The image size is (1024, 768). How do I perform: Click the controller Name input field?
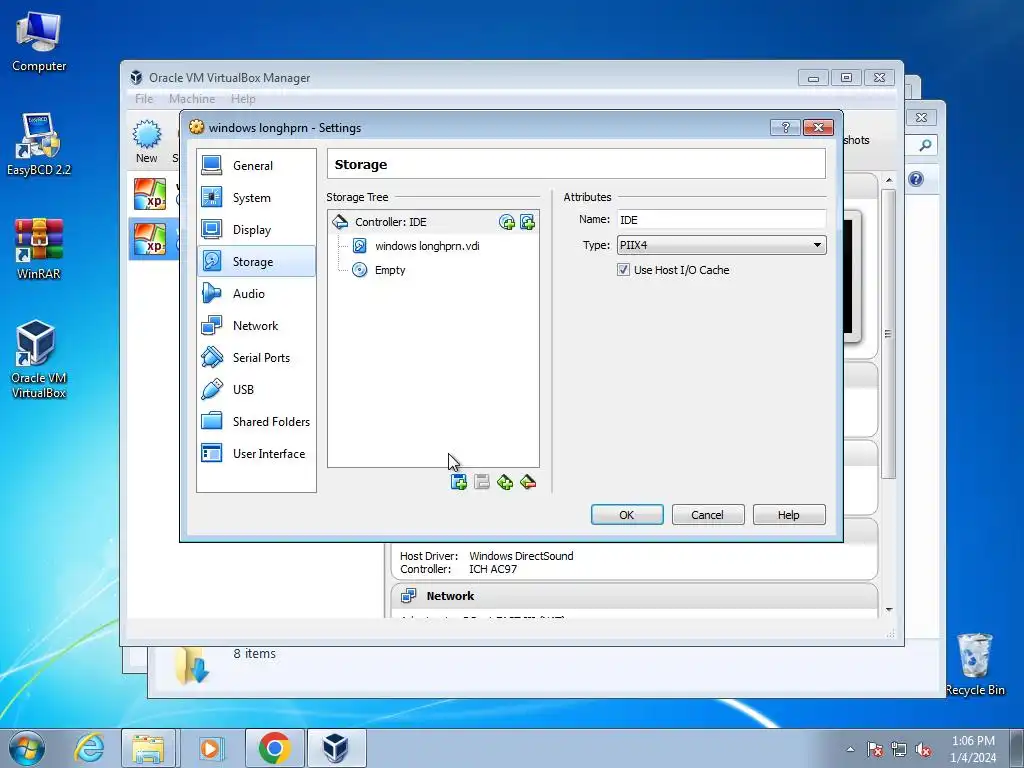pos(722,220)
